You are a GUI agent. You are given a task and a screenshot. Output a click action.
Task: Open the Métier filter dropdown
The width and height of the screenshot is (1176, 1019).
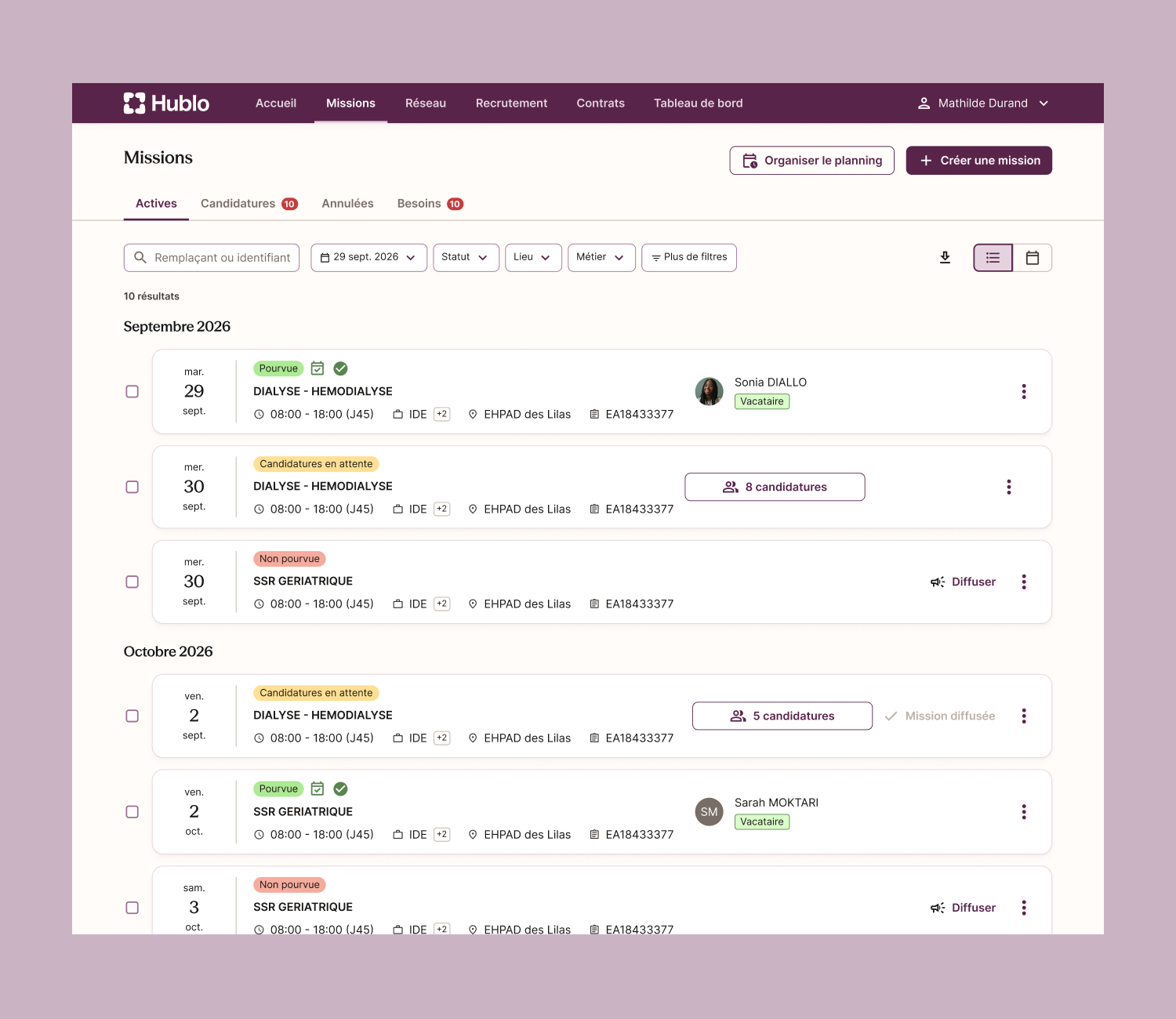[x=601, y=258]
